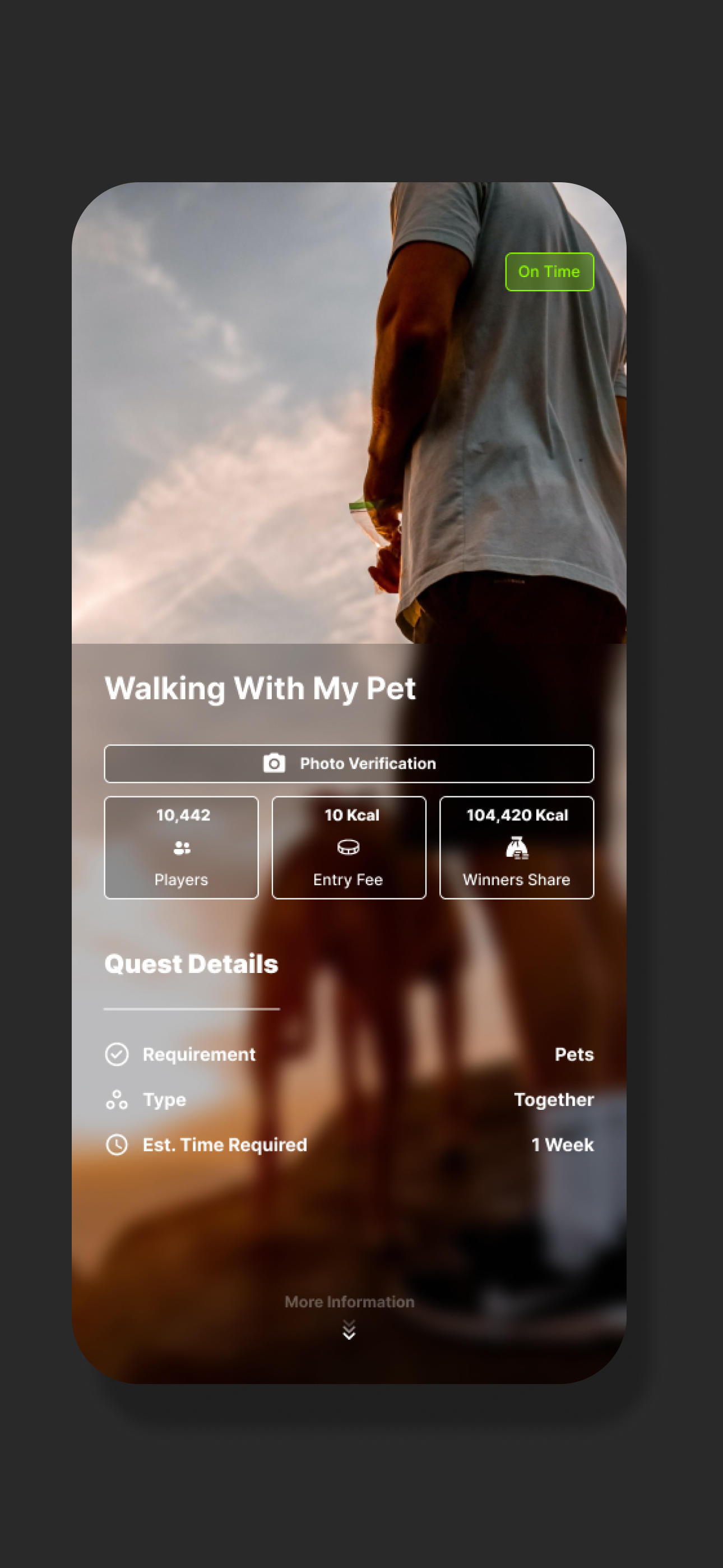Click the Together type value
This screenshot has width=723, height=1568.
click(x=554, y=1099)
